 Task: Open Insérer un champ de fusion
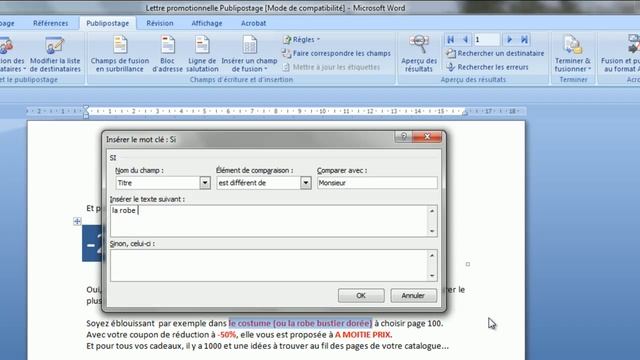pos(249,54)
